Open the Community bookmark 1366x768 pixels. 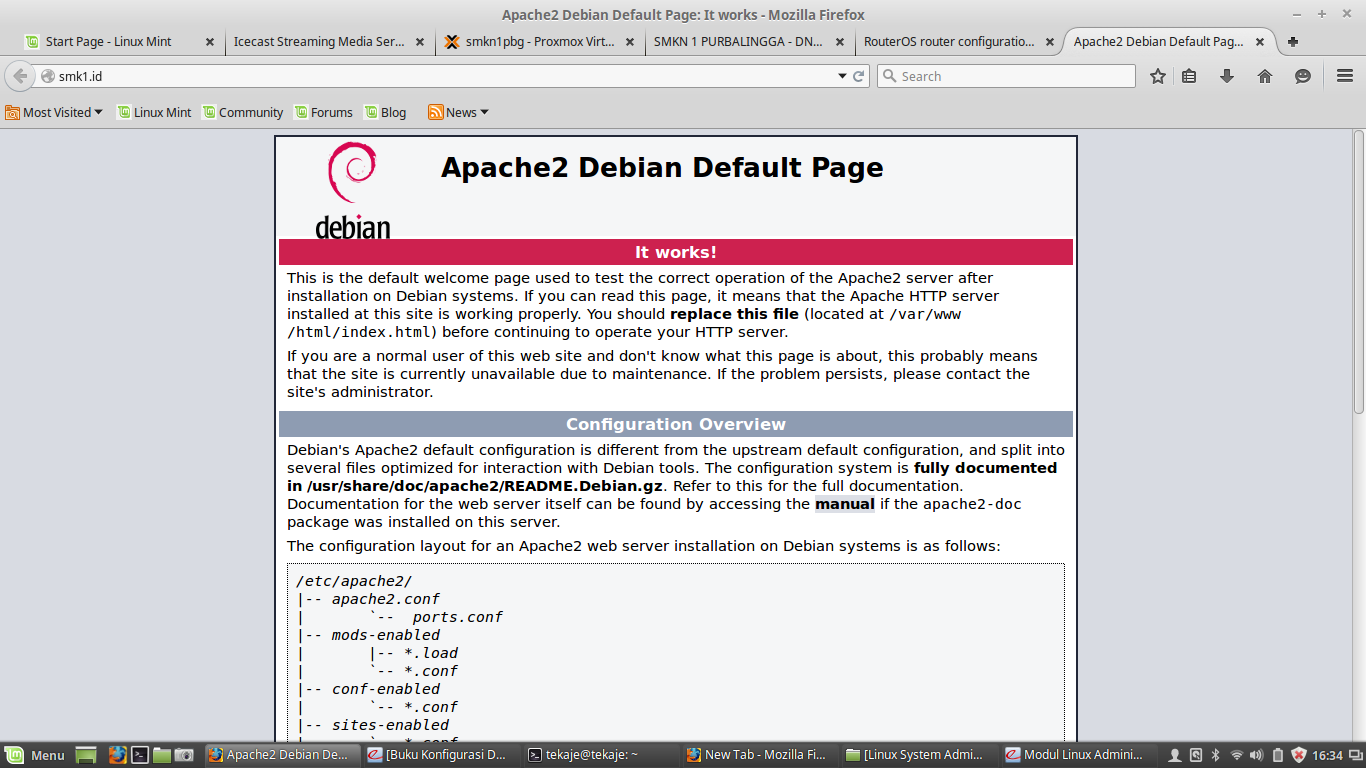(242, 112)
